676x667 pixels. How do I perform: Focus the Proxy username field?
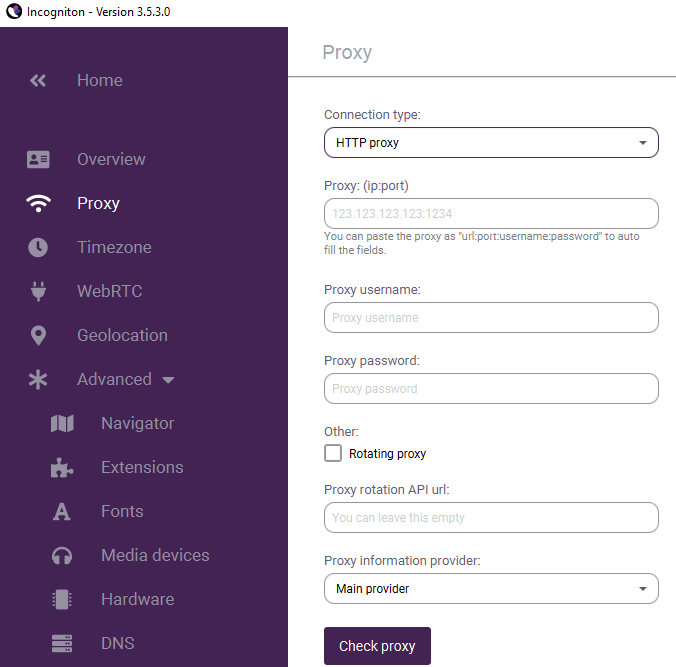pos(491,317)
